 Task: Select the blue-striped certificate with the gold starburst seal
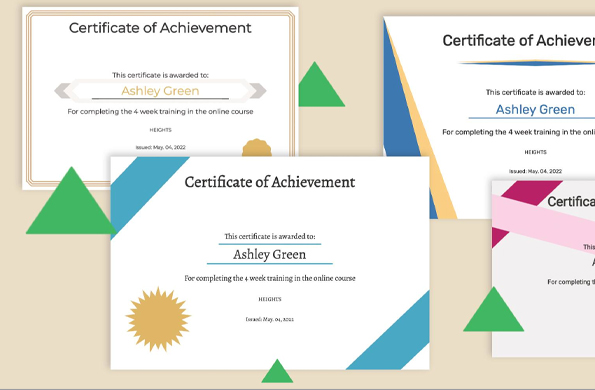coord(270,263)
